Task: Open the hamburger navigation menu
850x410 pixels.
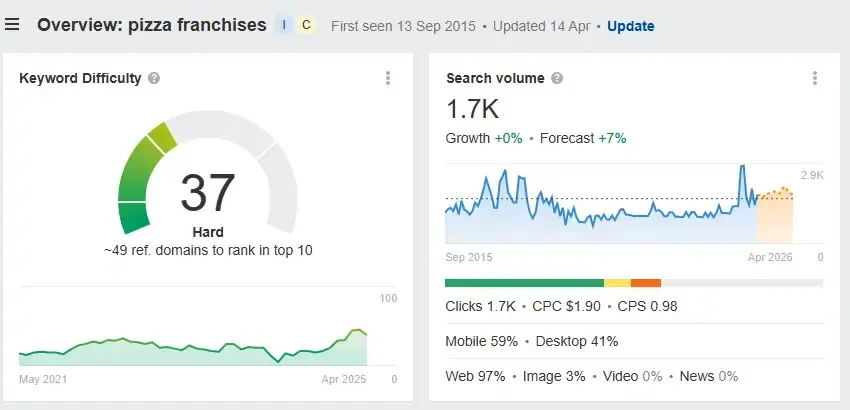Action: [12, 24]
